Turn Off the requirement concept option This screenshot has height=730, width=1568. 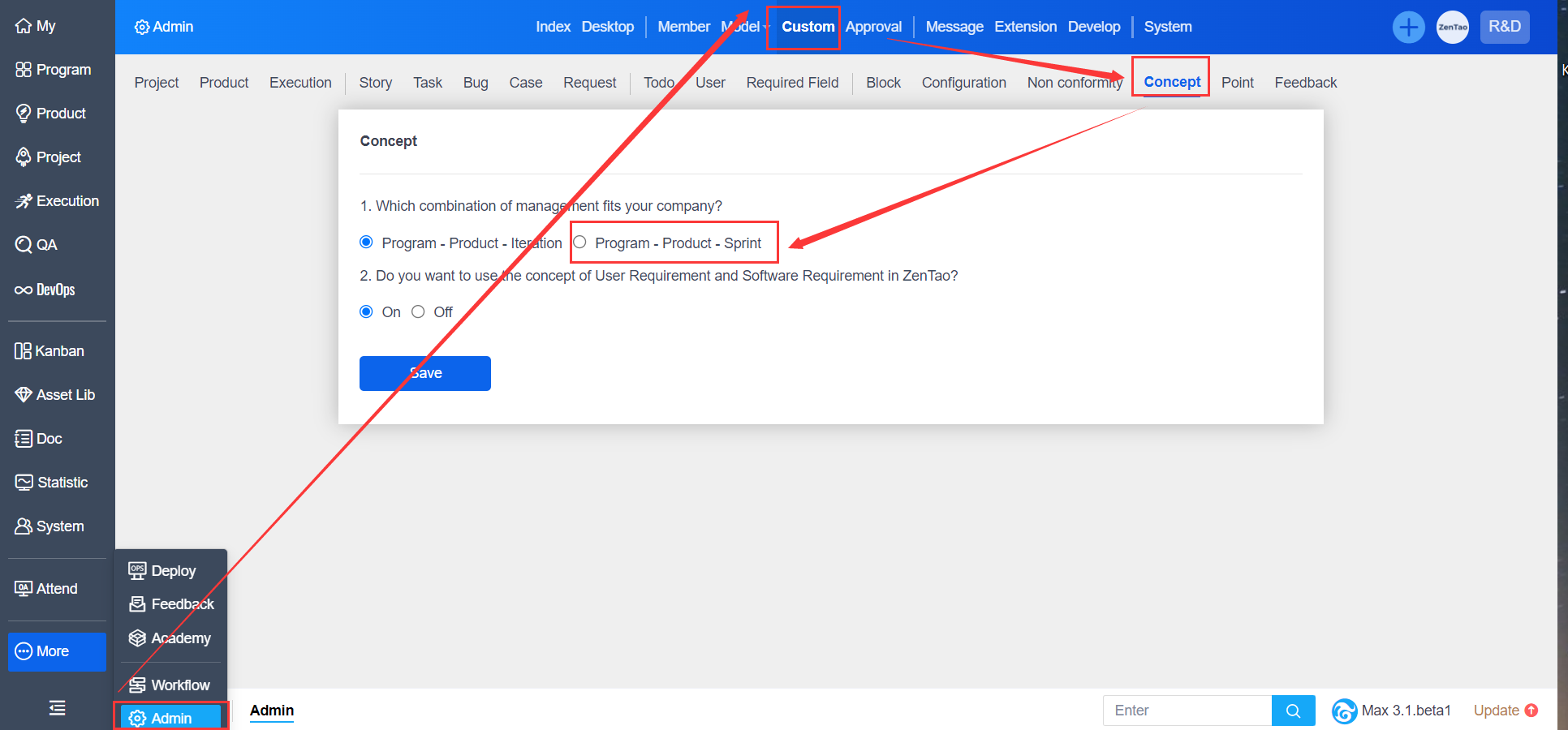click(418, 312)
